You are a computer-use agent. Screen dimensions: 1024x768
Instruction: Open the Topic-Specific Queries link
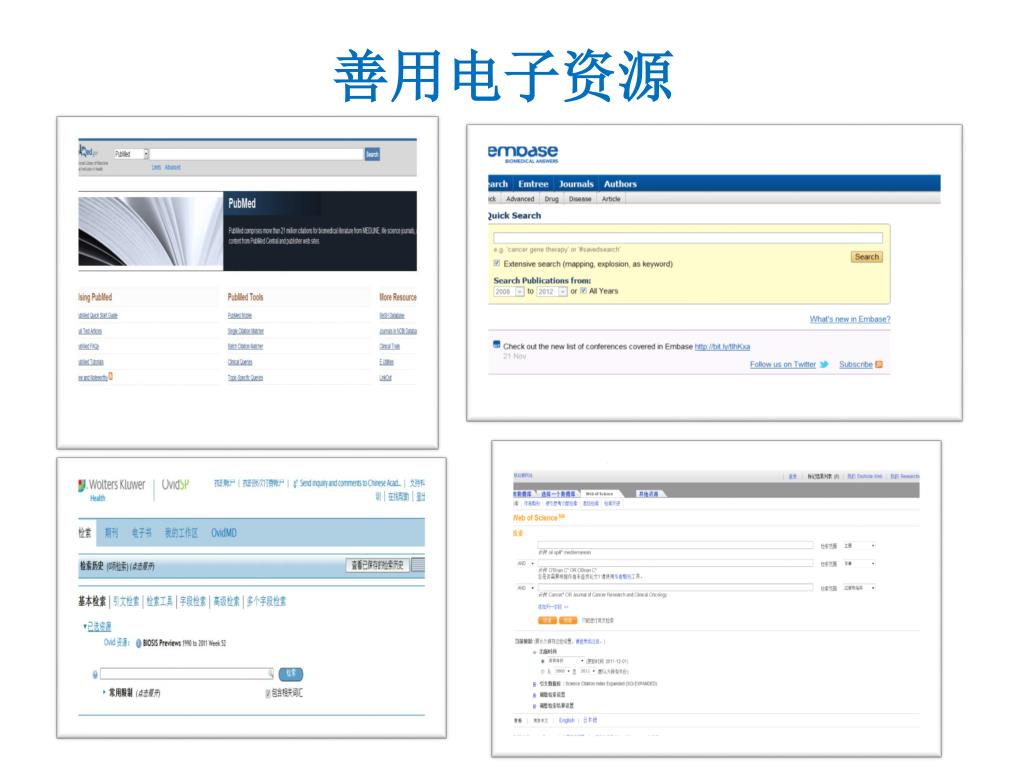[246, 377]
